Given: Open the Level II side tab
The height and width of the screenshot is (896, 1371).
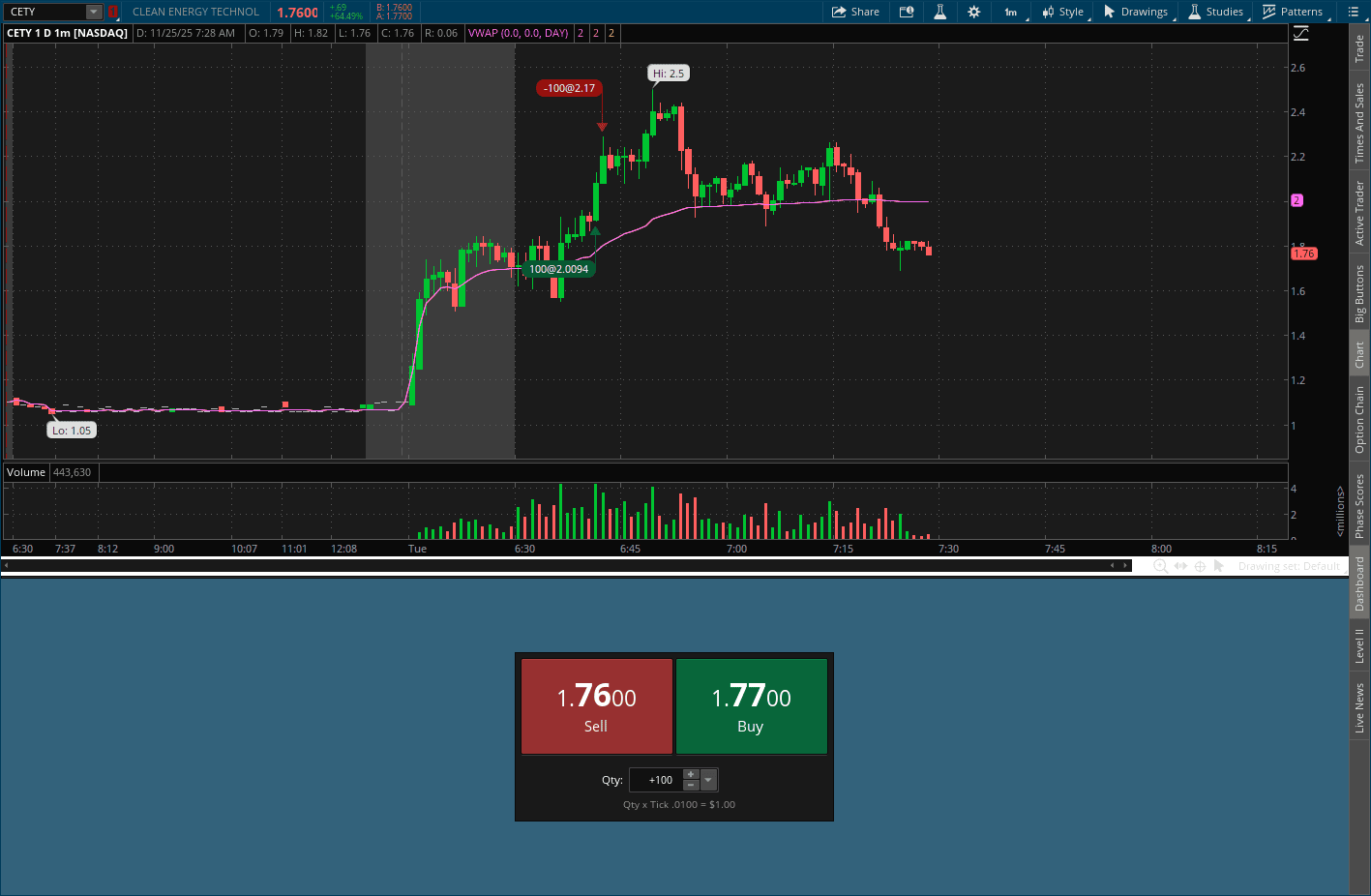Looking at the screenshot, I should (x=1359, y=645).
